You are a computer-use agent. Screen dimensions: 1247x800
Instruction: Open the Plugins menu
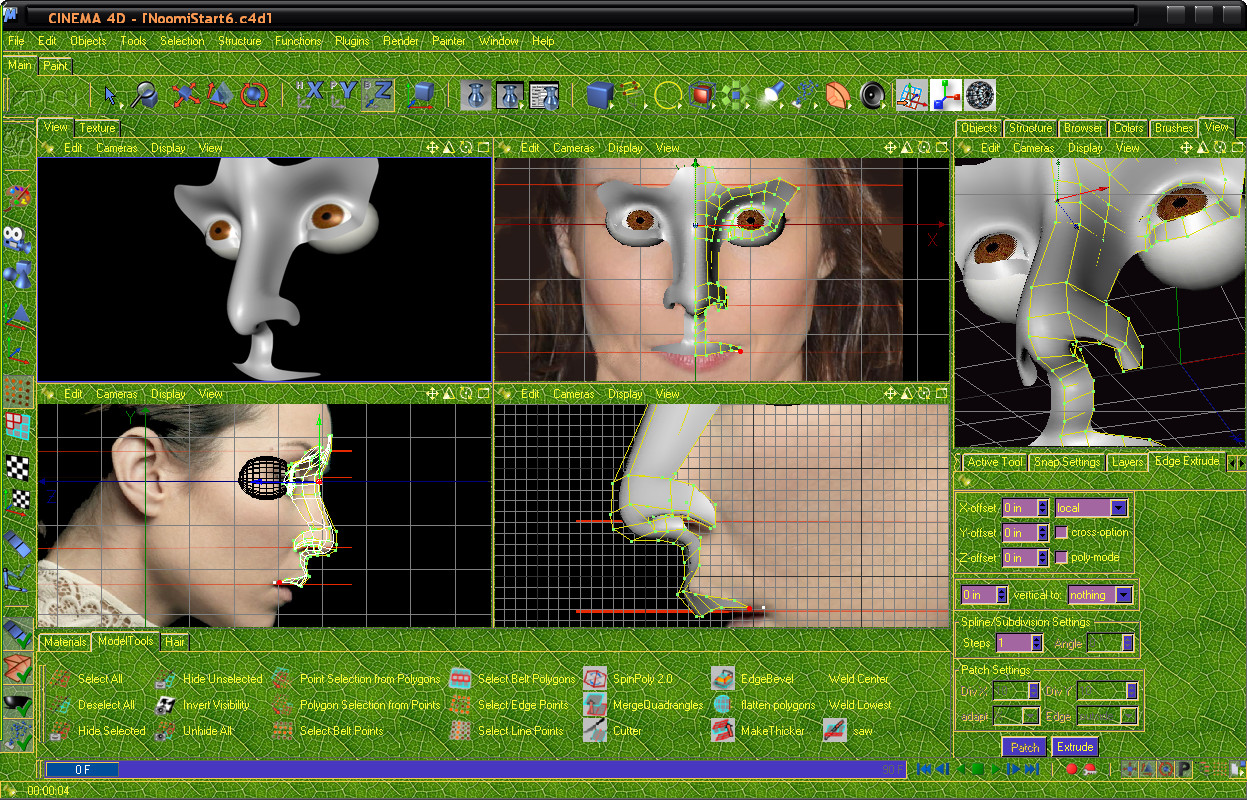352,41
